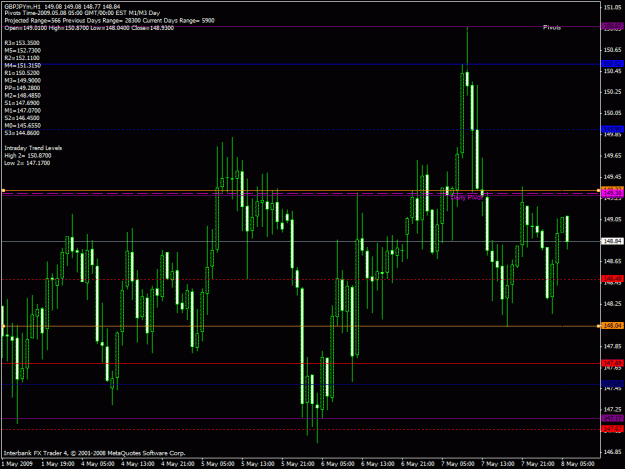Select the R1=150.5200 level text
Viewport: 625px width, 469px height.
[x=22, y=73]
